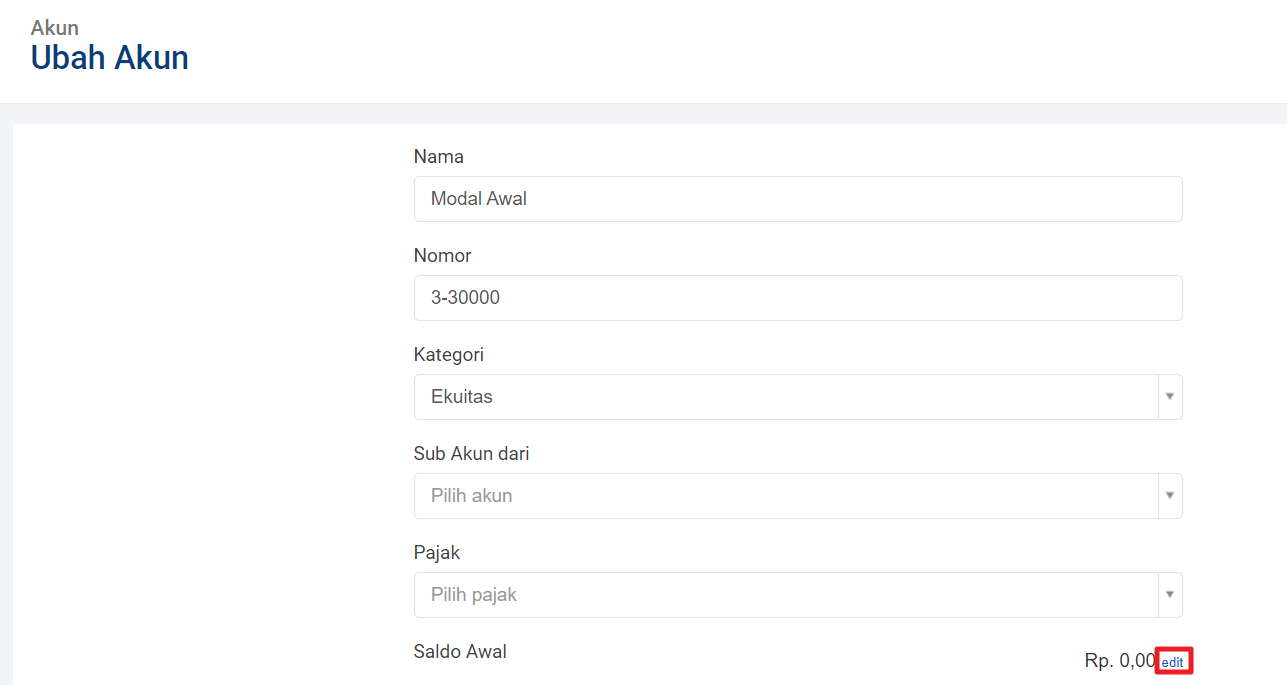Click the Nama field label

pos(438,157)
